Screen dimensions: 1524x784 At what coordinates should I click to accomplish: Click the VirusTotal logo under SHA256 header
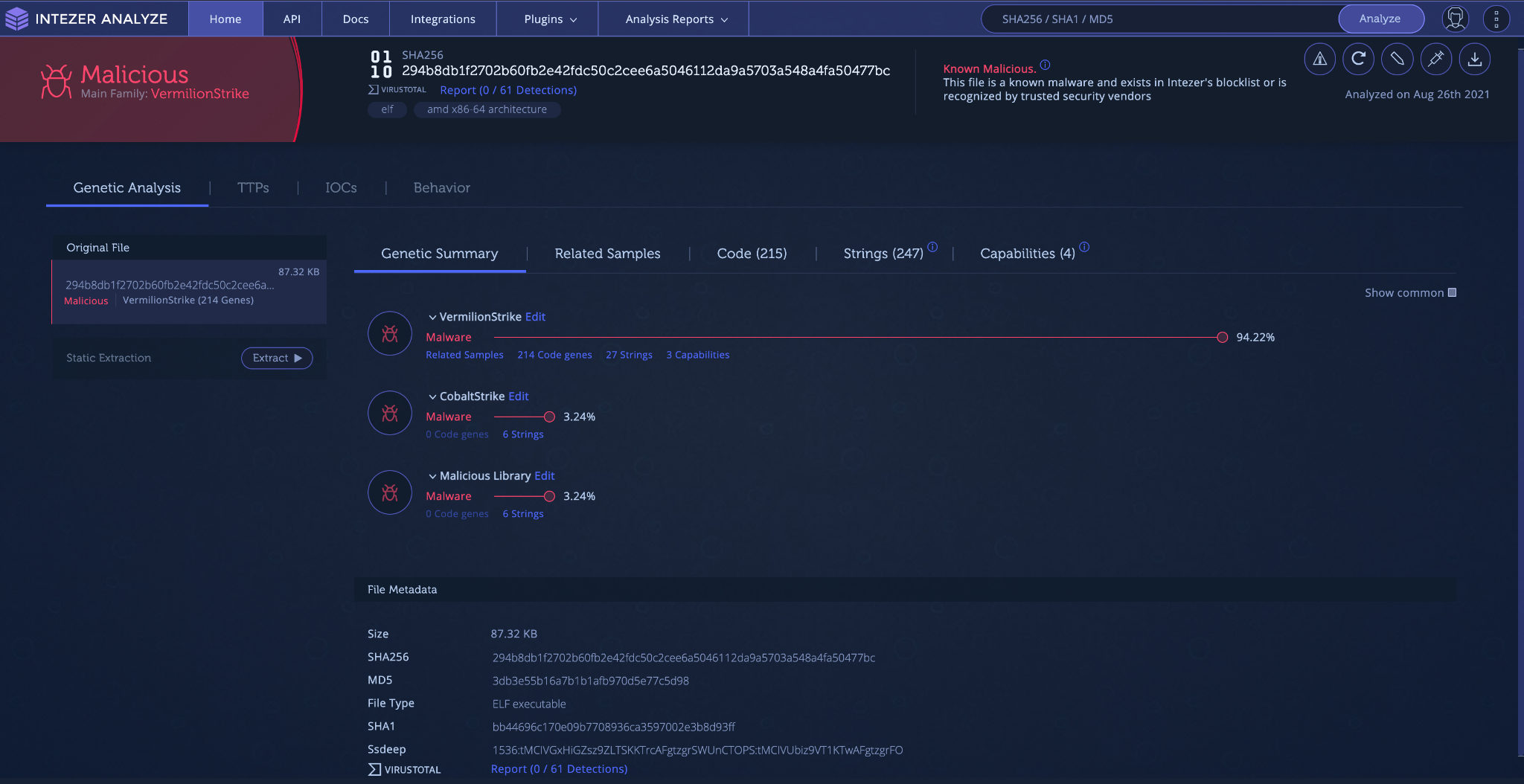point(397,89)
